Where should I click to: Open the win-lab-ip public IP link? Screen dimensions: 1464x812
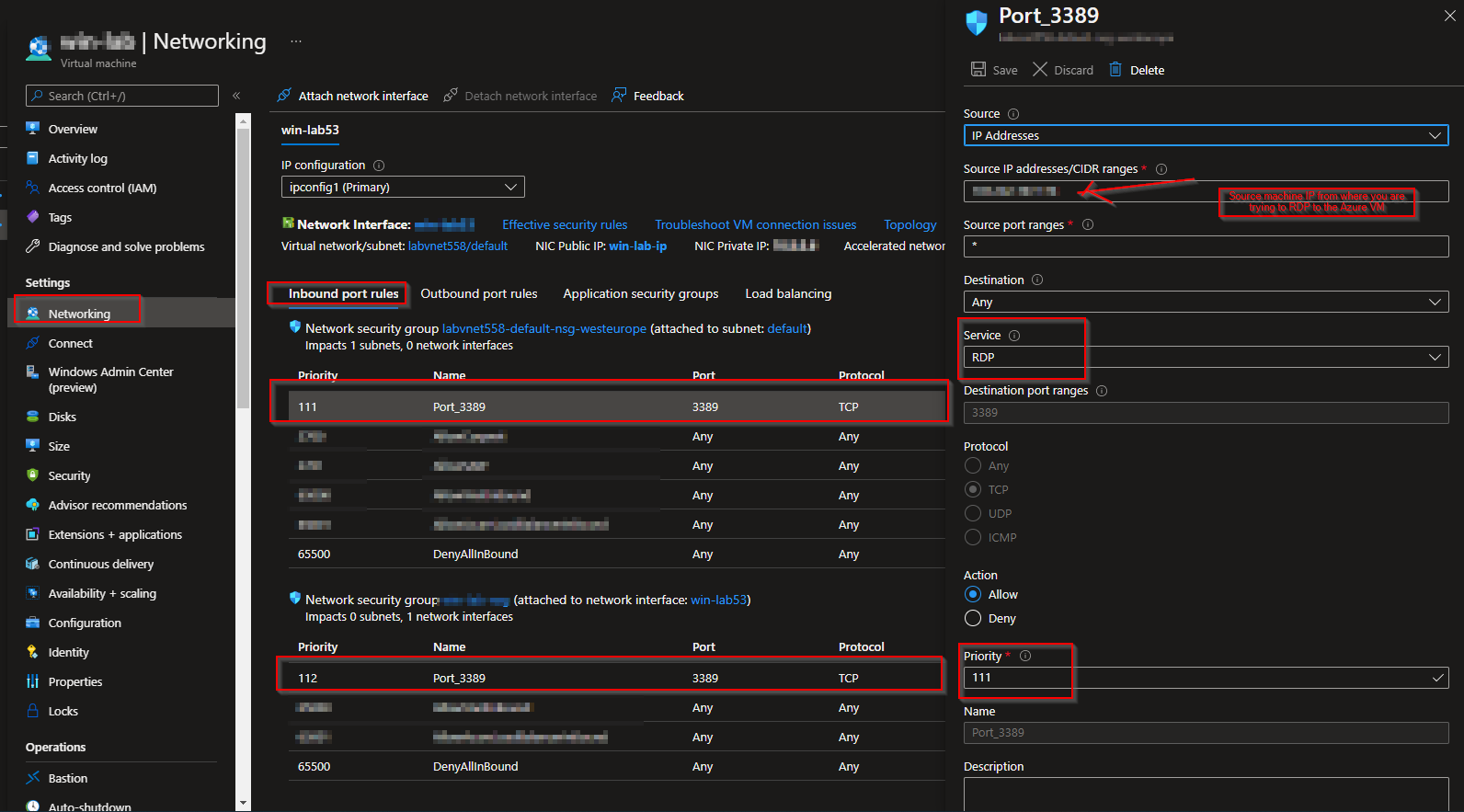(x=637, y=246)
